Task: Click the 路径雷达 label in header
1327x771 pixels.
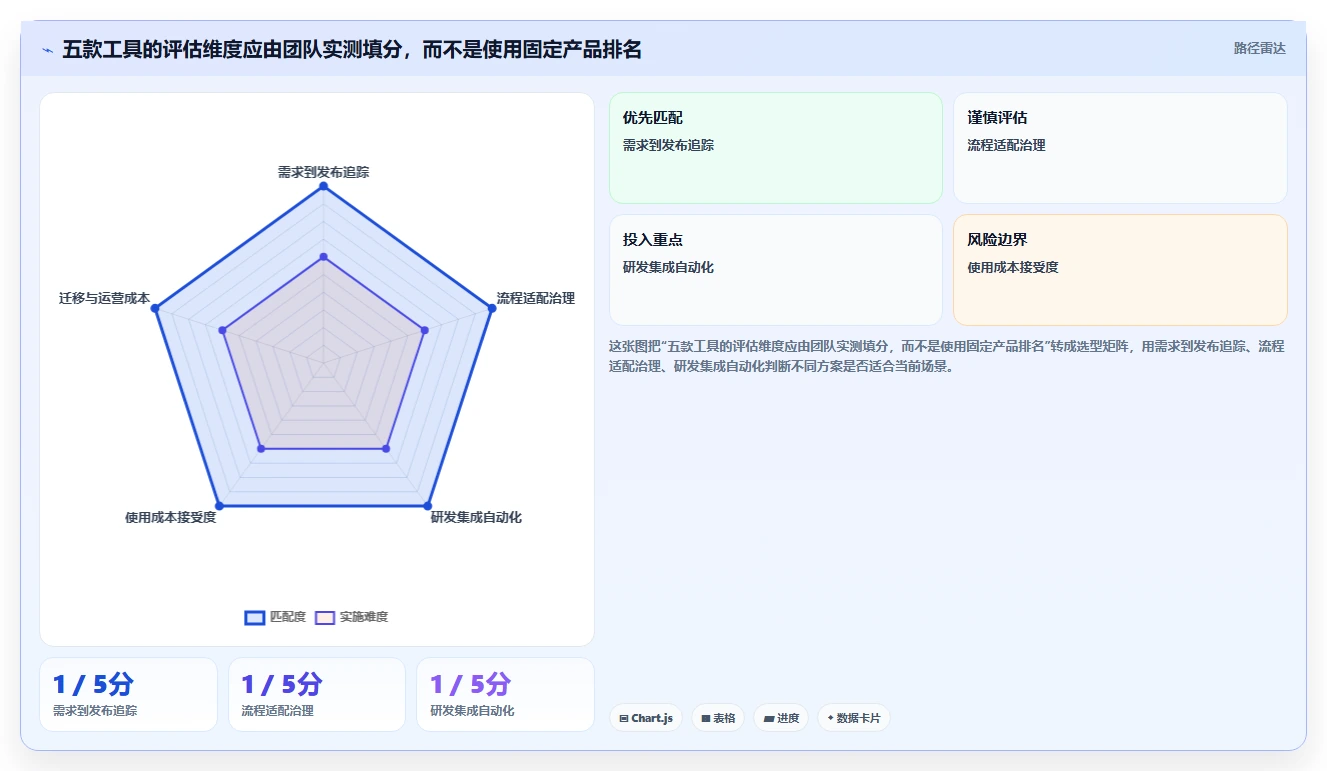Action: 1259,48
